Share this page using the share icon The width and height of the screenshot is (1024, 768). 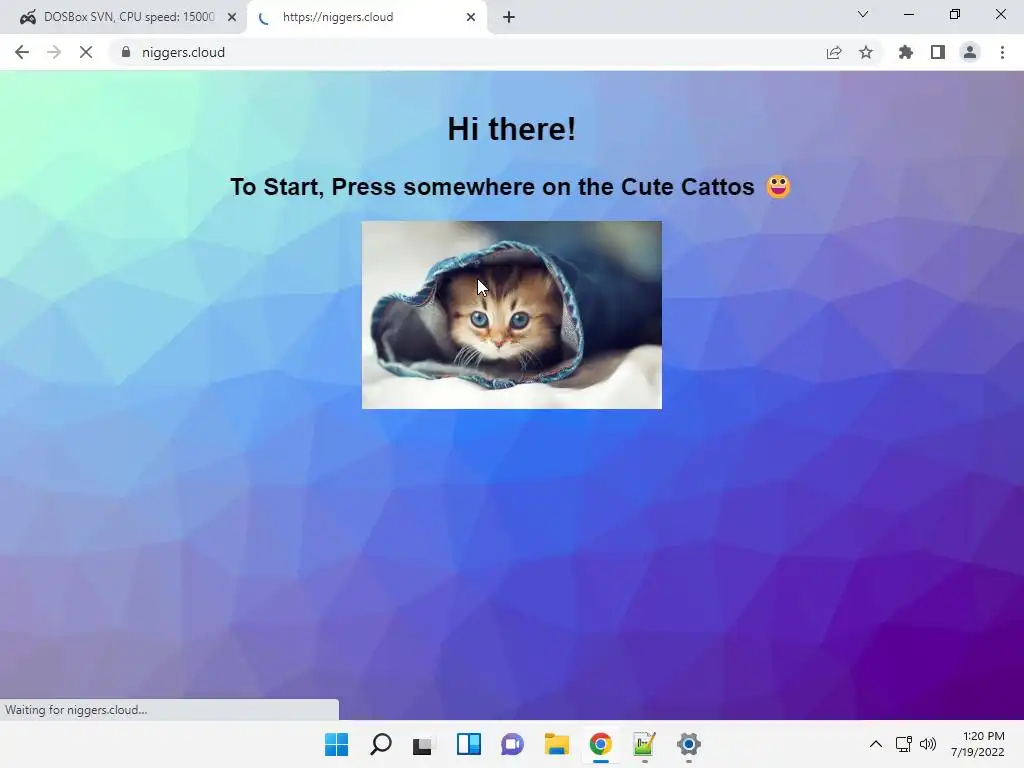[834, 52]
